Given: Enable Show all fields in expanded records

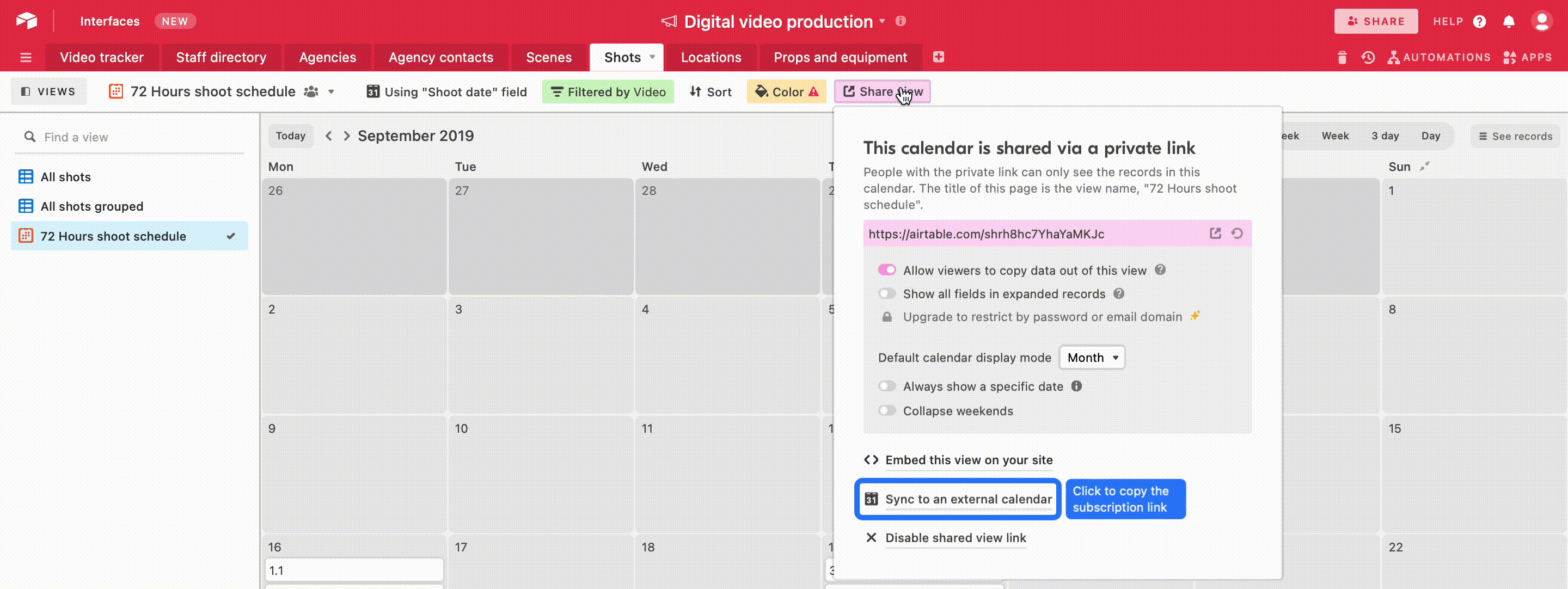Looking at the screenshot, I should tap(887, 294).
